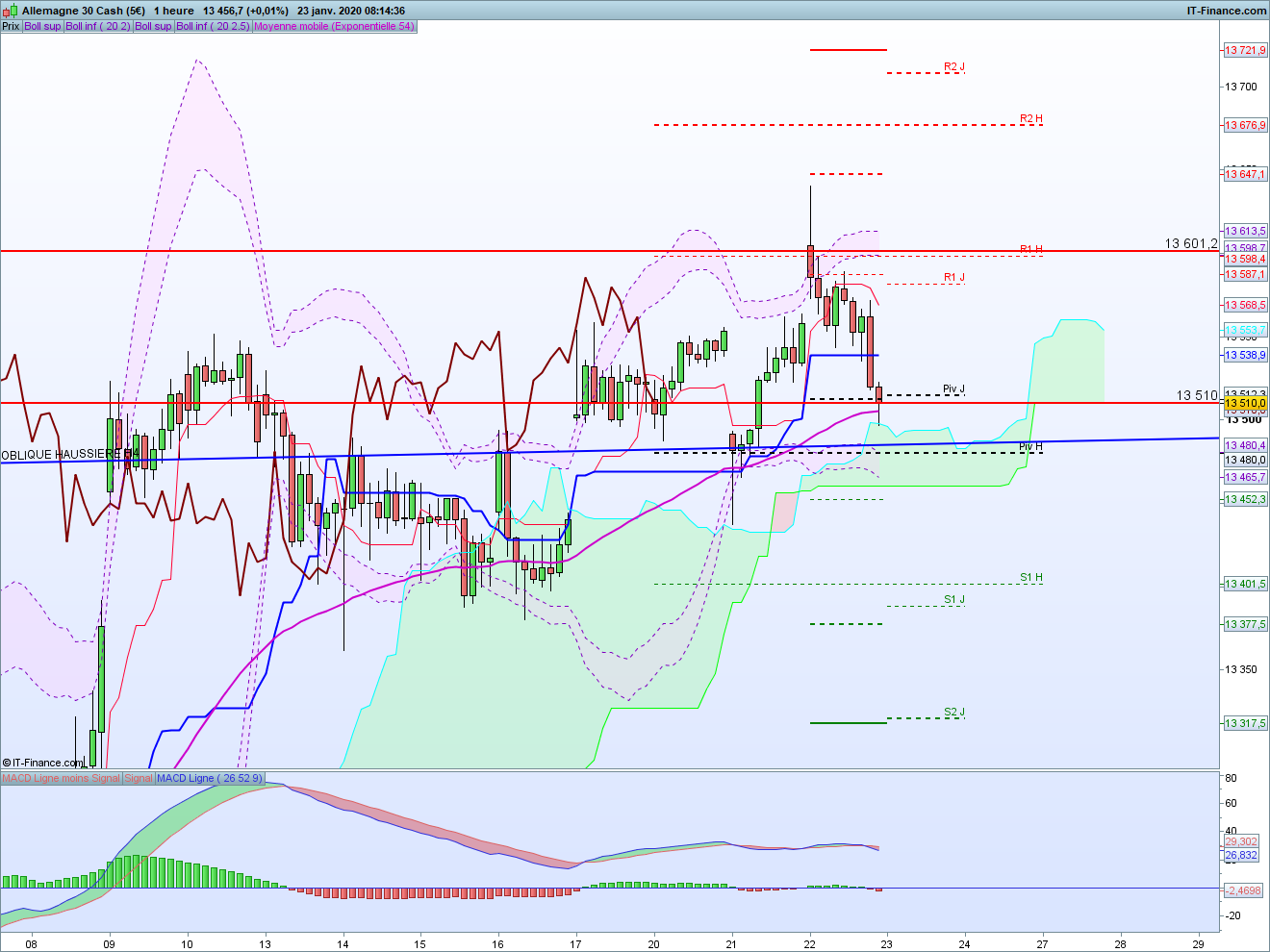Click the cyan 13 553,7 price label
The height and width of the screenshot is (952, 1270).
click(1245, 330)
